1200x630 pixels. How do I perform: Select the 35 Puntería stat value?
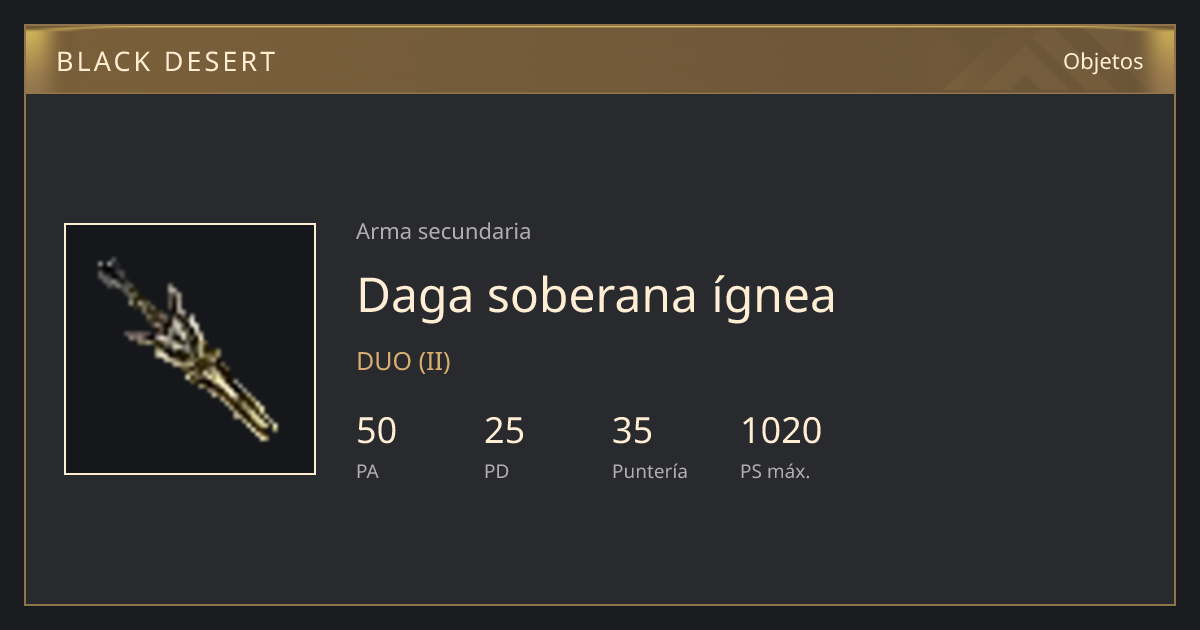(x=632, y=431)
